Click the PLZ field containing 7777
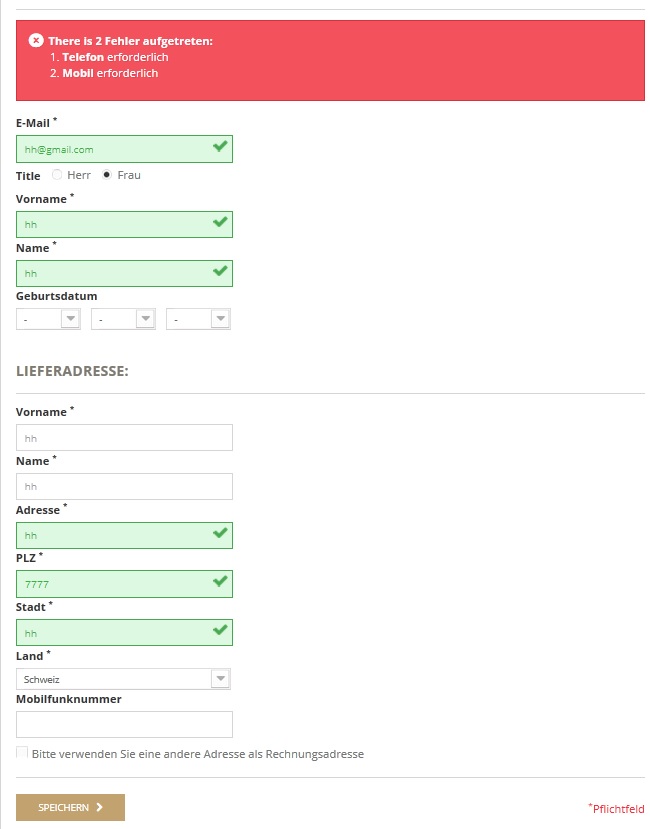 tap(124, 584)
